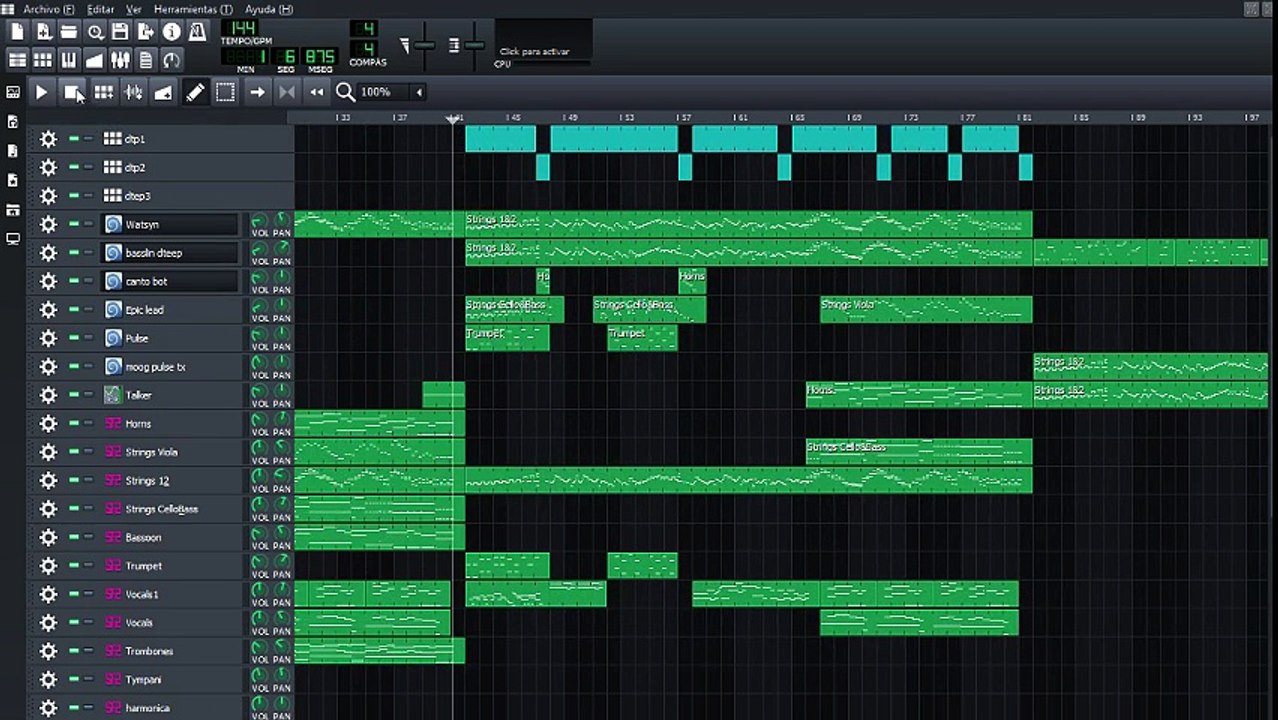Click the dtep3 beat track name
This screenshot has width=1278, height=720.
point(138,196)
